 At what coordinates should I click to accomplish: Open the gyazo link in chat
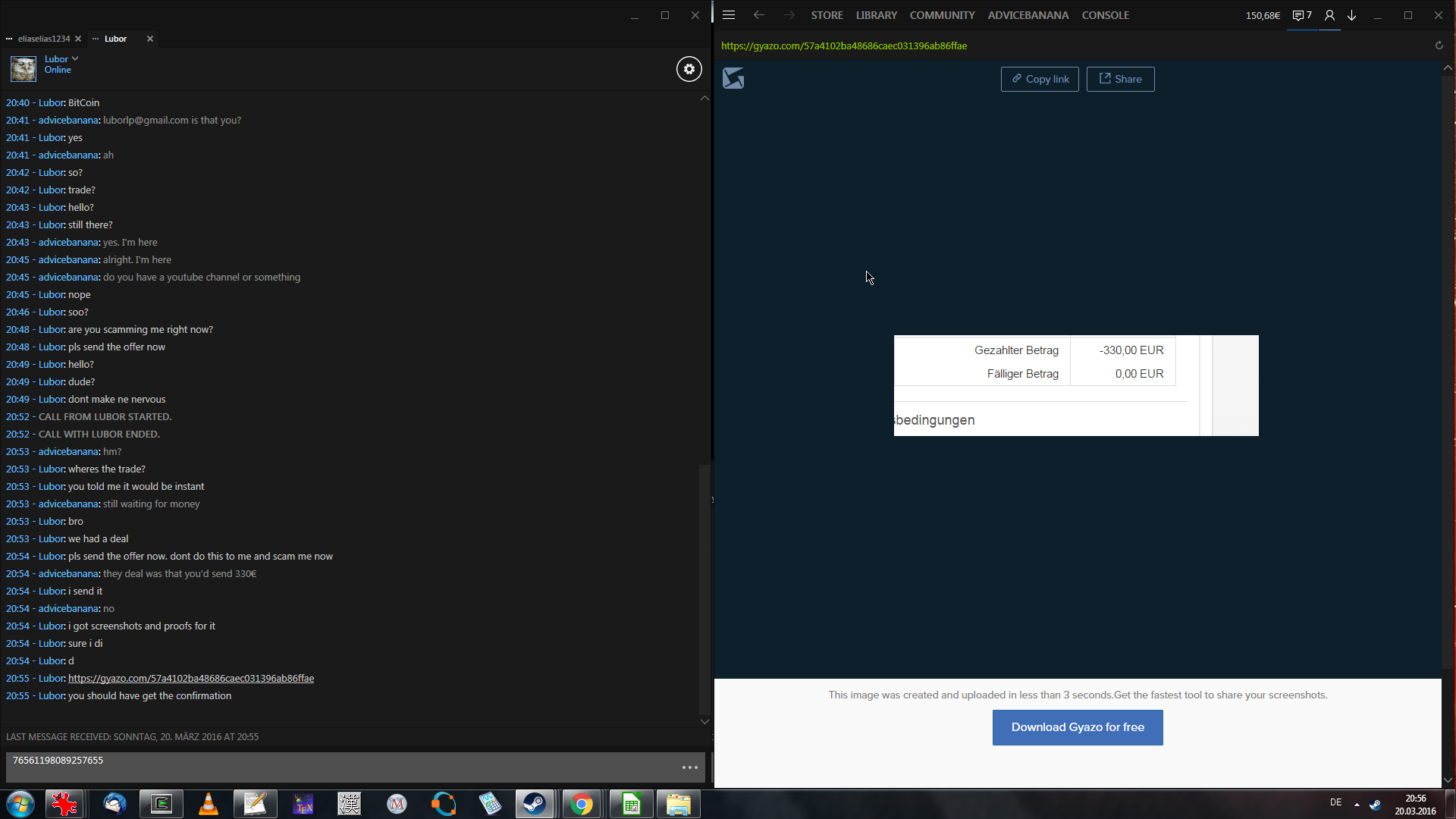tap(190, 679)
